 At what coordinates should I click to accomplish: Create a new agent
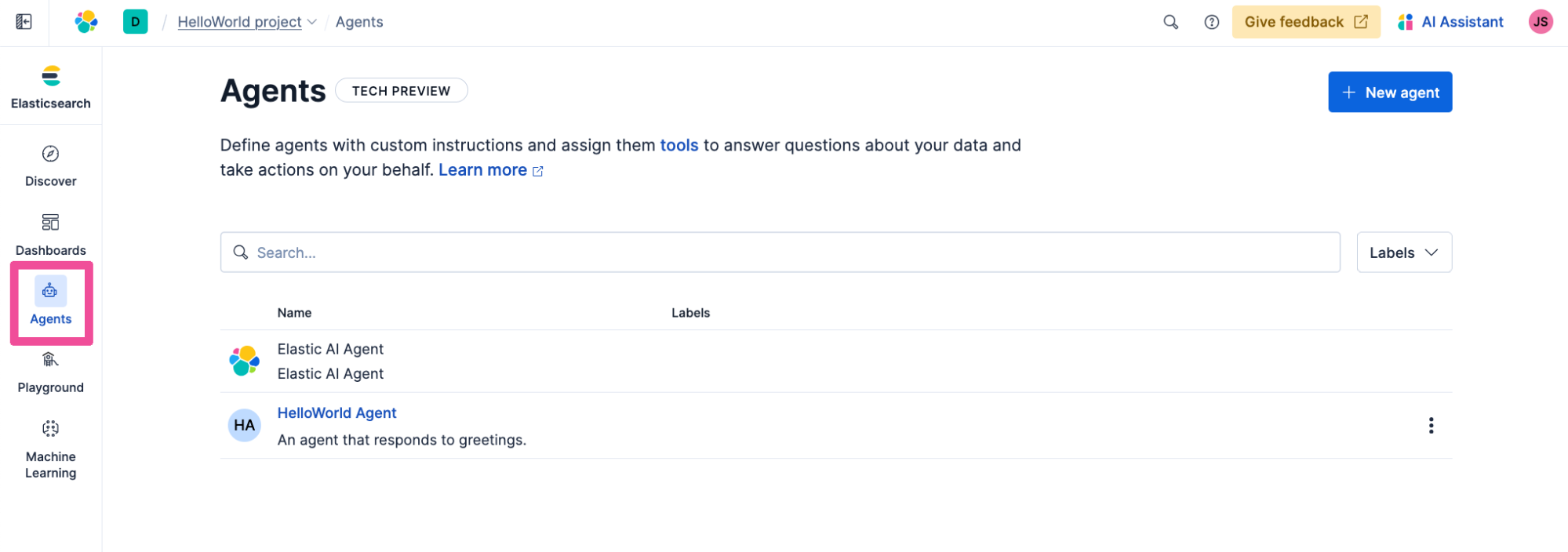click(x=1389, y=92)
